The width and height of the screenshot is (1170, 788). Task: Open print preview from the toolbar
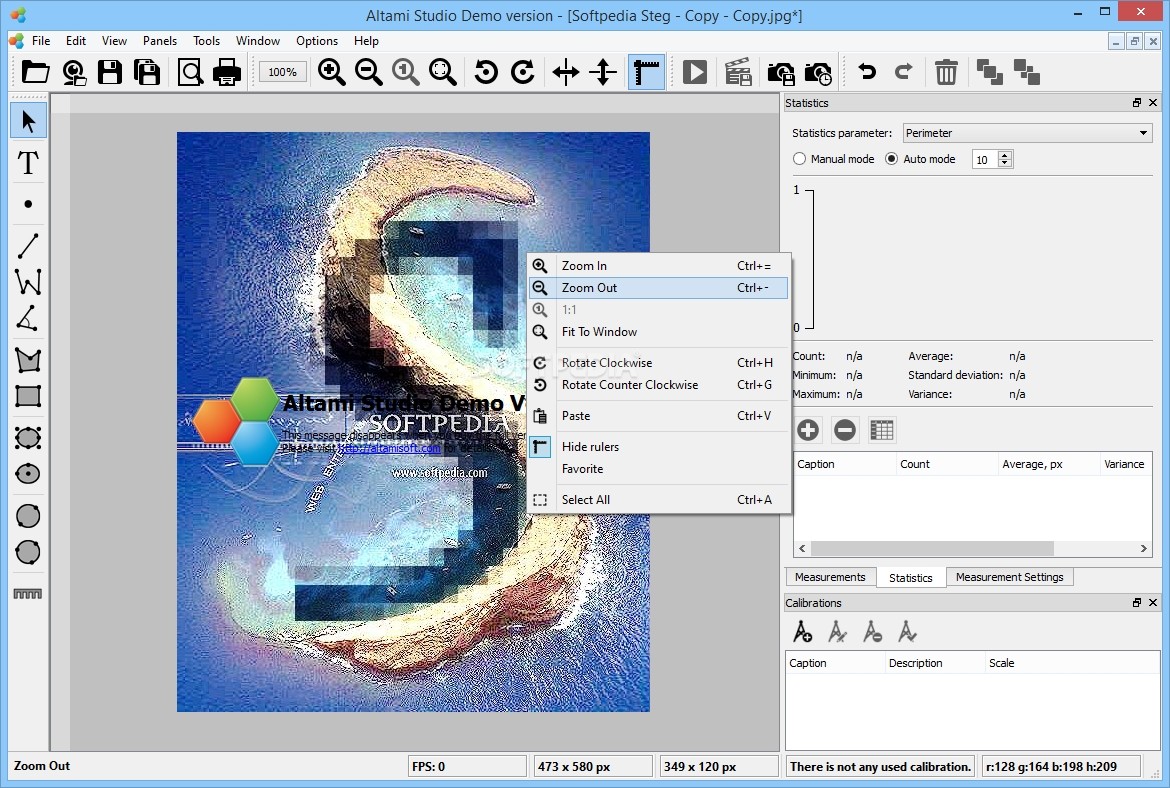coord(190,72)
